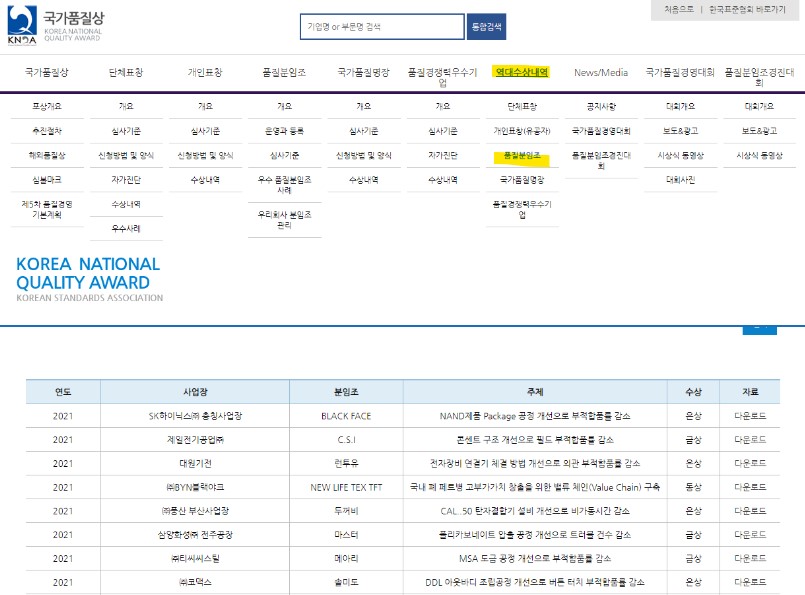Select 제5차 품질경영 기본계획 submenu item
Screen dimensions: 805x595
[x=47, y=209]
